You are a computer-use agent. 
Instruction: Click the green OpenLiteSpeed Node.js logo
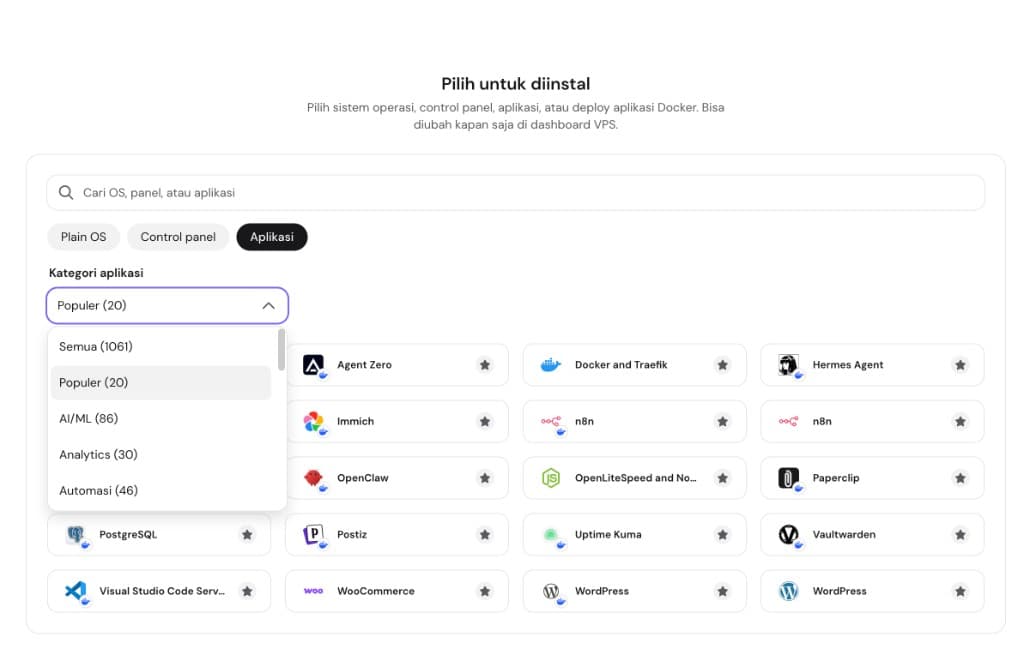pos(551,478)
